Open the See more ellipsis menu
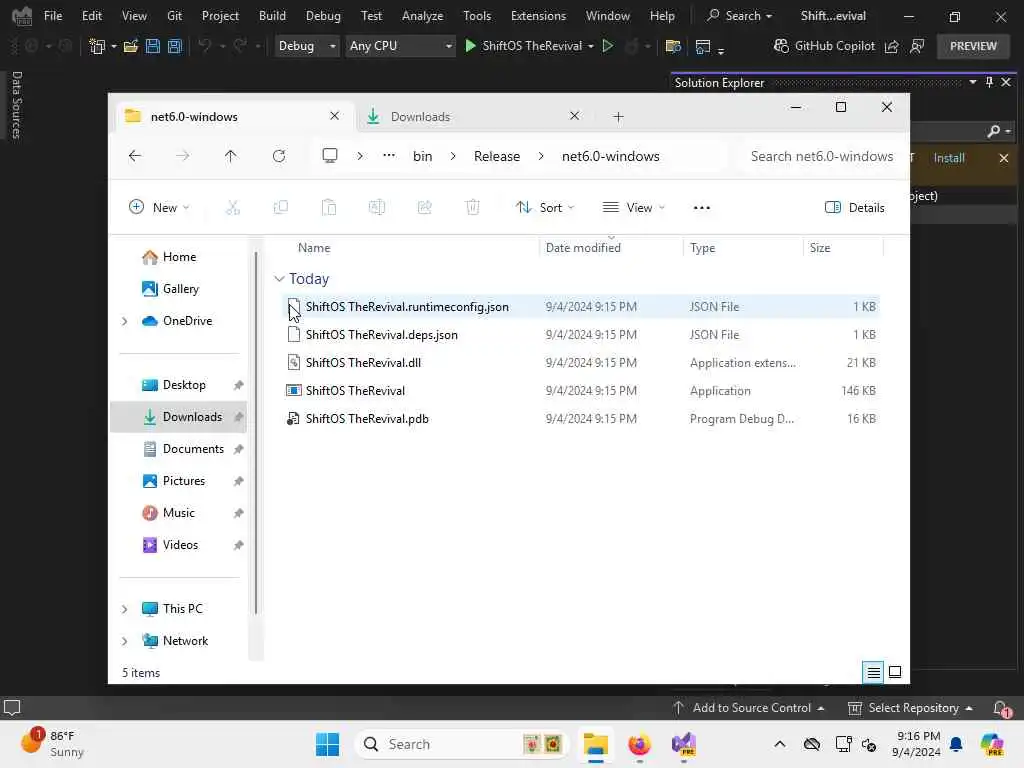Viewport: 1024px width, 768px height. (x=701, y=208)
